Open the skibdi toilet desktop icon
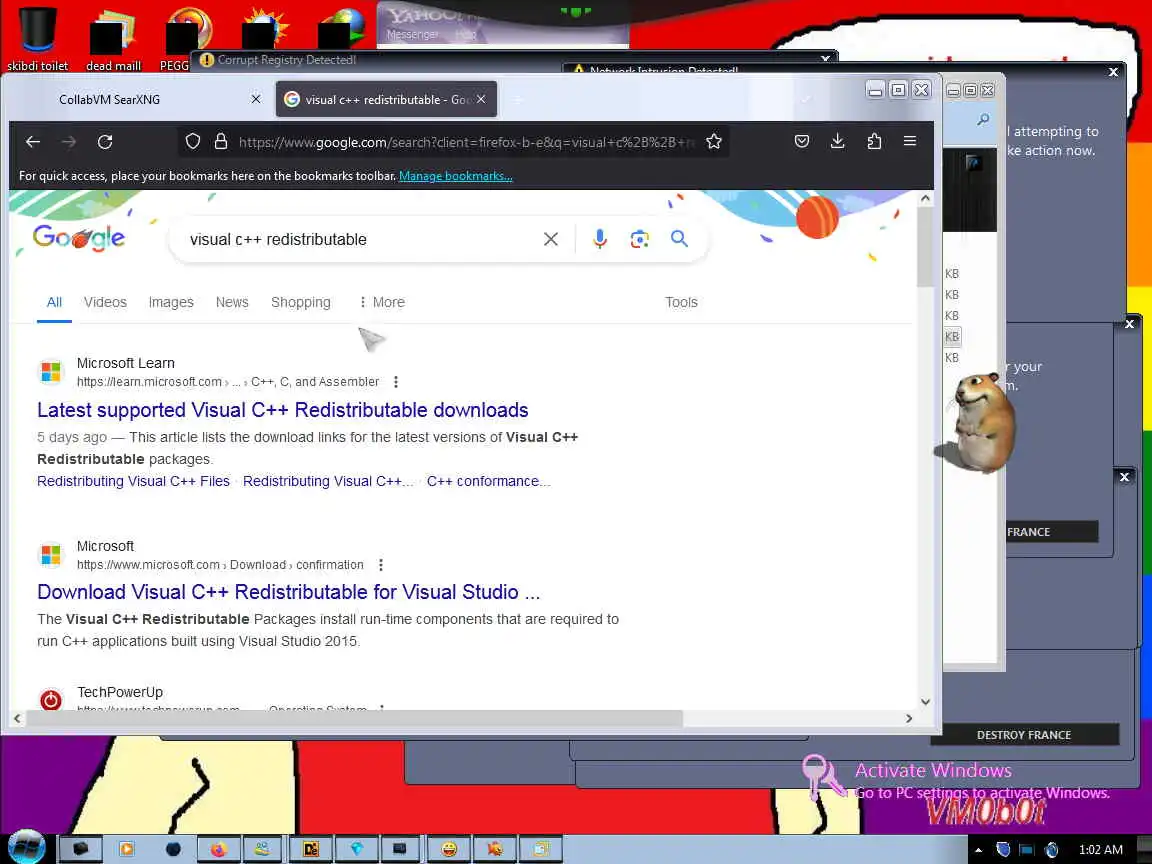1152x864 pixels. coord(37,38)
